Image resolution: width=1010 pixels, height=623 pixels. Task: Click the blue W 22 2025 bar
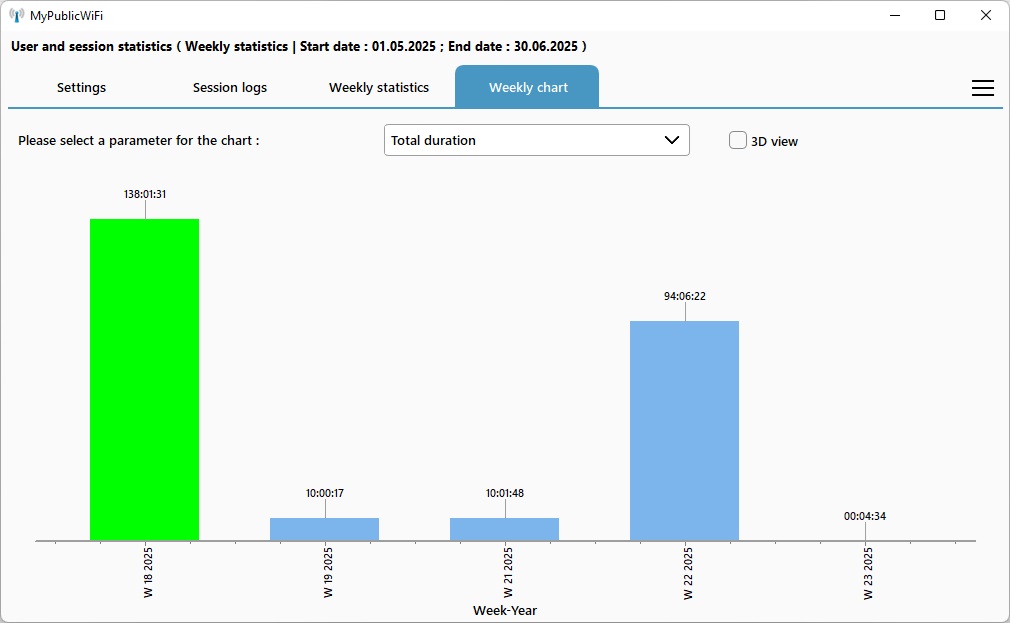click(684, 430)
